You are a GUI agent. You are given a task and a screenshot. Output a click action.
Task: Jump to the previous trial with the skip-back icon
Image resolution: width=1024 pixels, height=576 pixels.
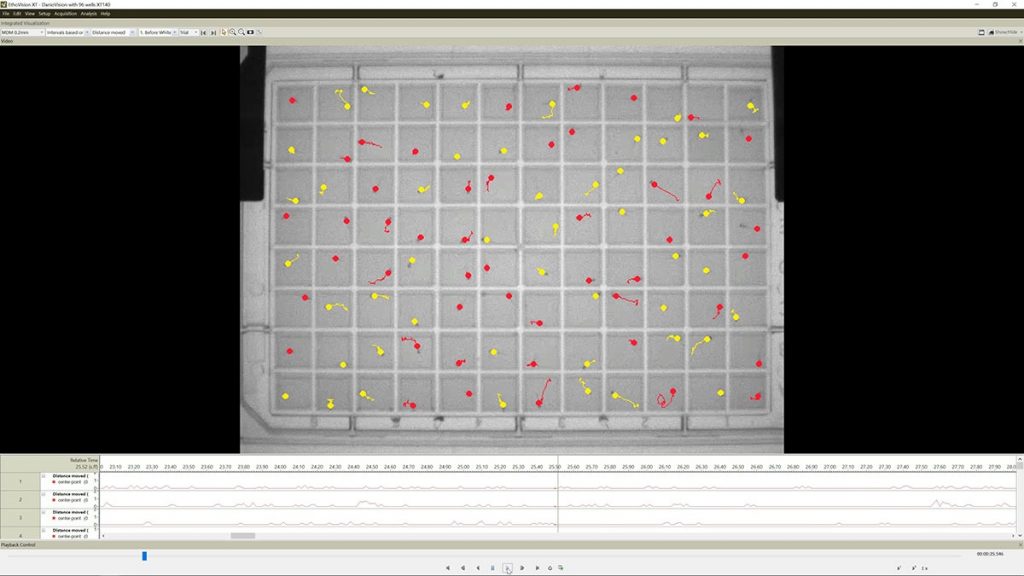(x=202, y=31)
